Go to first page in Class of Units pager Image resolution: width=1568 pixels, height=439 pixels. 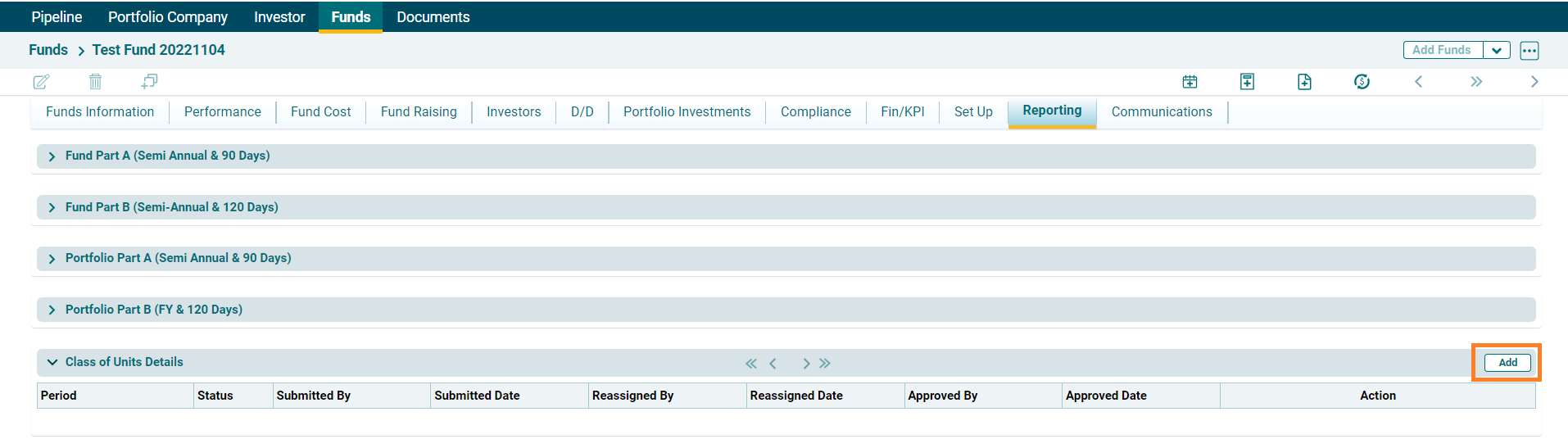750,364
